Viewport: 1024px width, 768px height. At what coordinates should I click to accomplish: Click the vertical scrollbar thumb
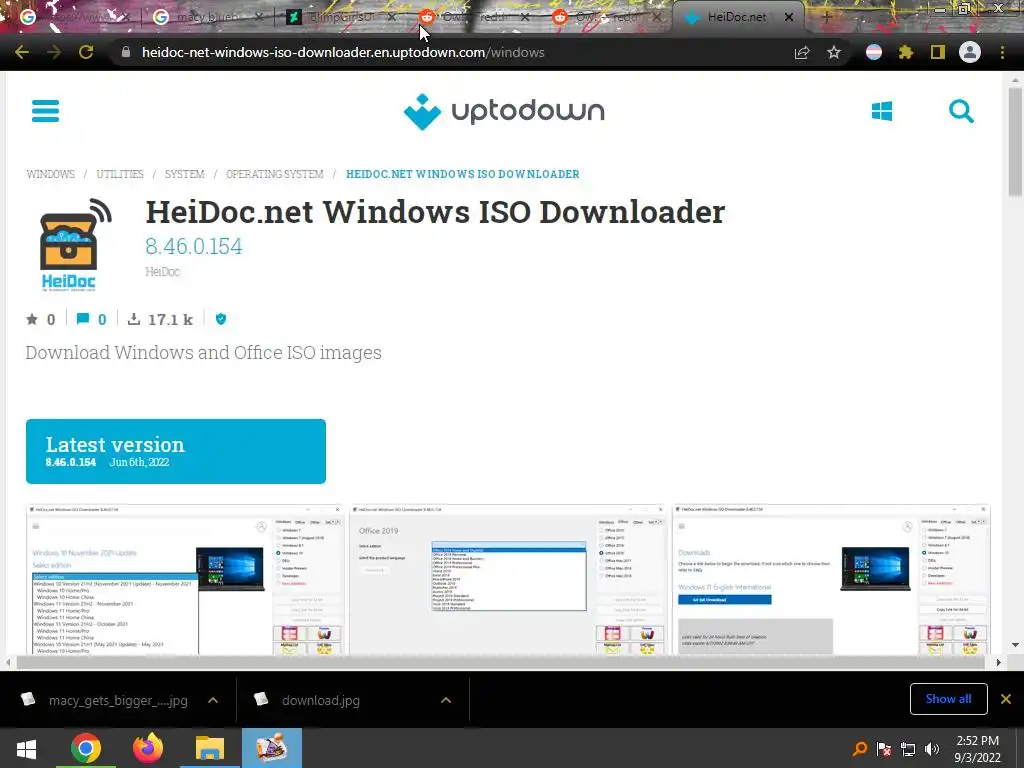[x=1015, y=140]
